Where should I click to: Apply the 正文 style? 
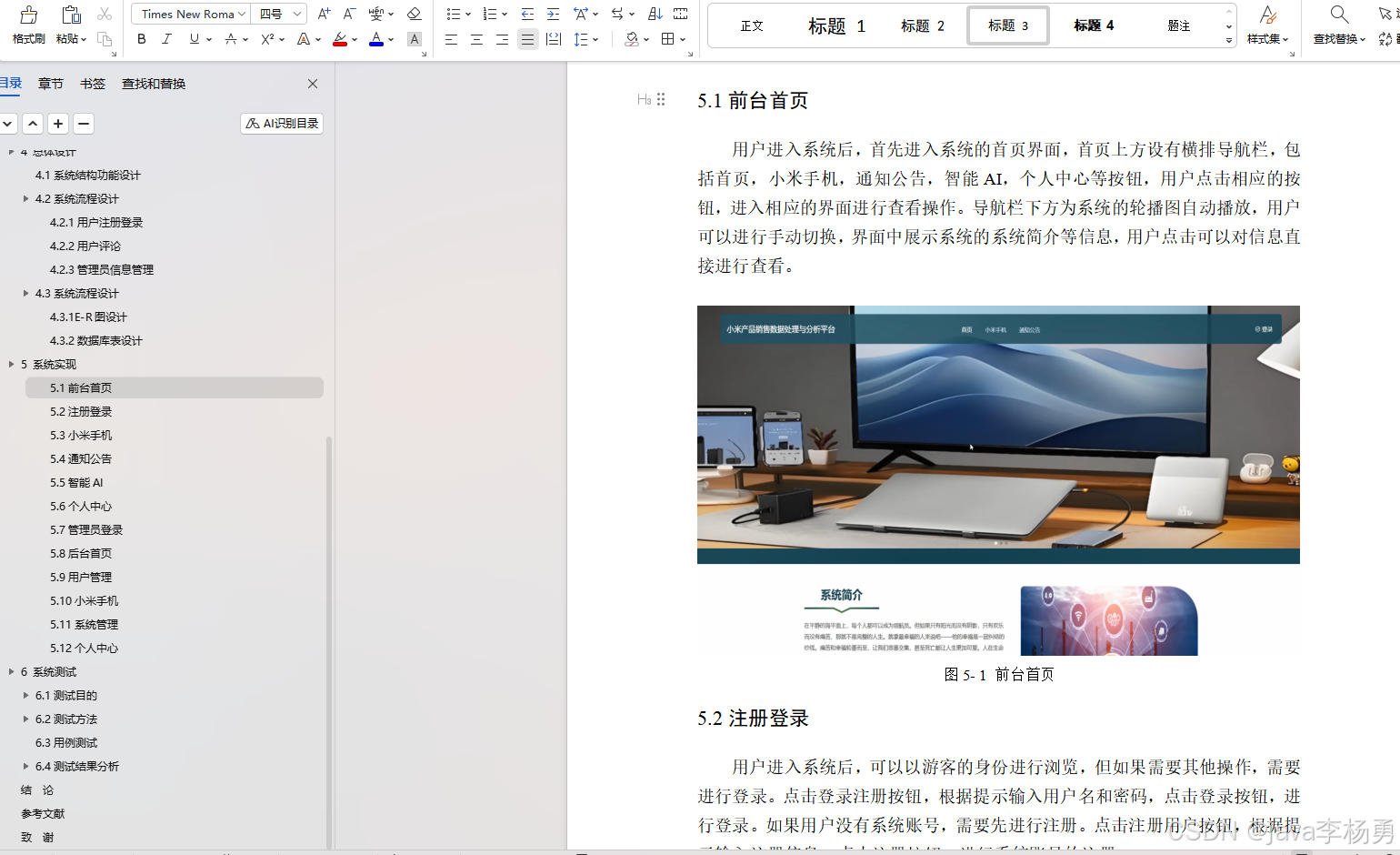click(752, 25)
